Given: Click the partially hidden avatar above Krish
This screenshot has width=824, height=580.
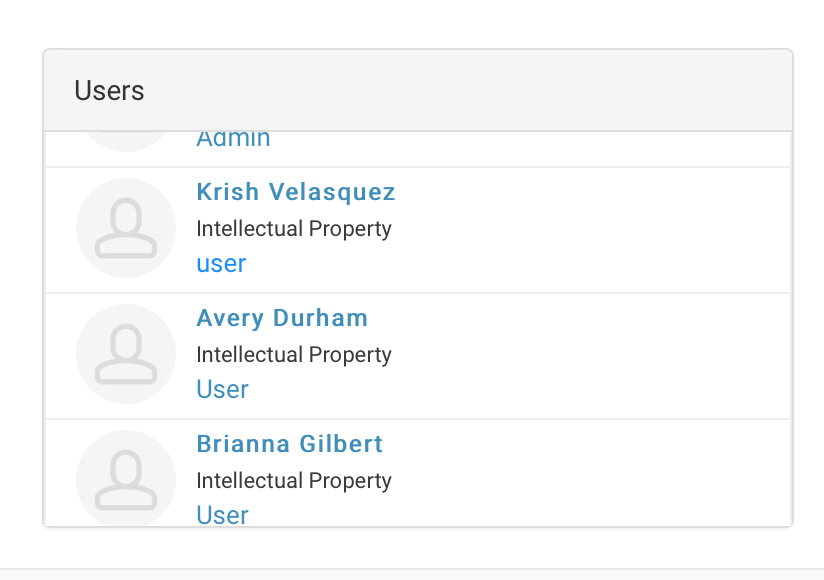Looking at the screenshot, I should coord(126,140).
